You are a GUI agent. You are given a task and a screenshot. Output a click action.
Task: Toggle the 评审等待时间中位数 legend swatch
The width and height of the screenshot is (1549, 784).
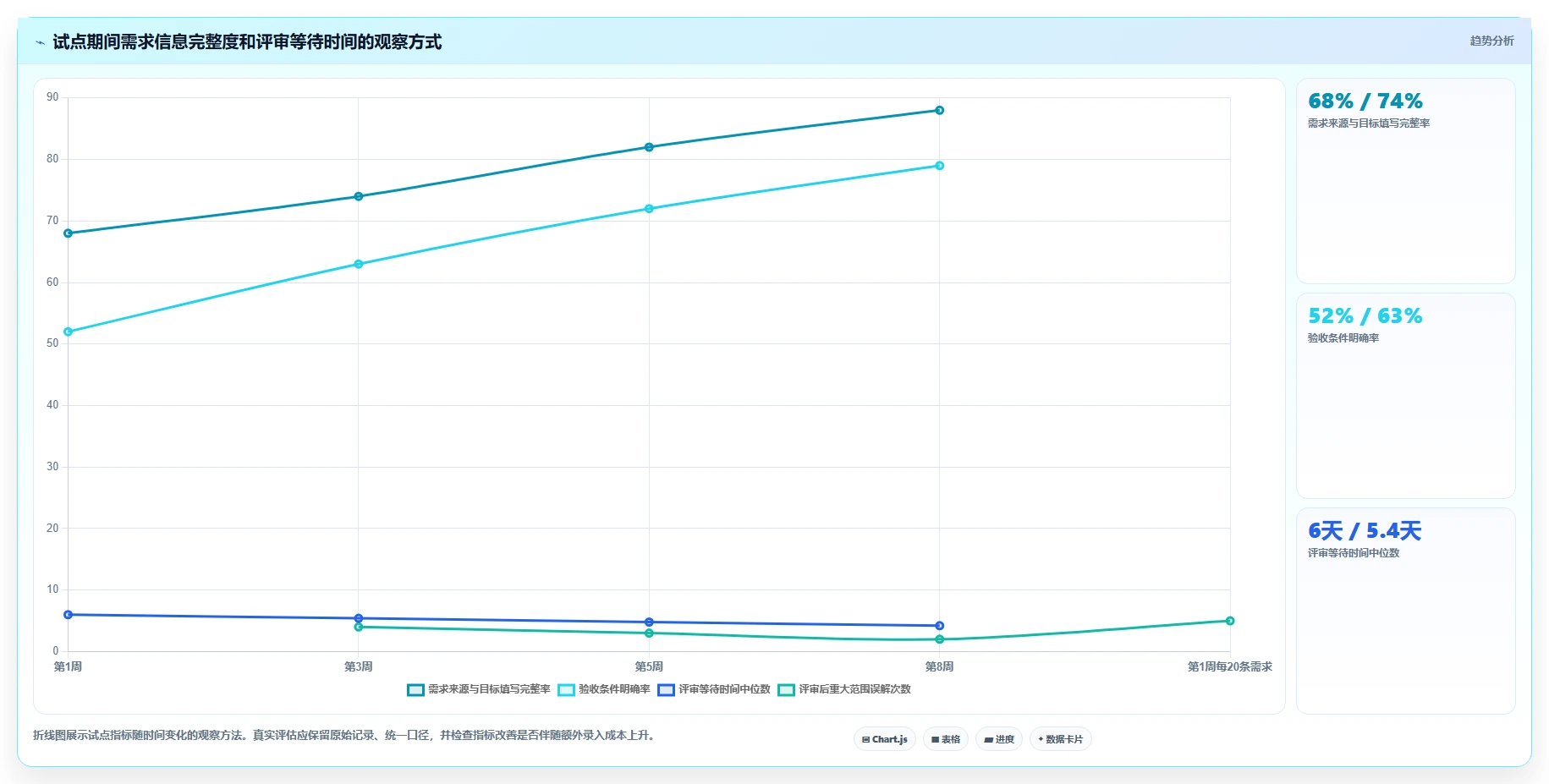pos(666,689)
